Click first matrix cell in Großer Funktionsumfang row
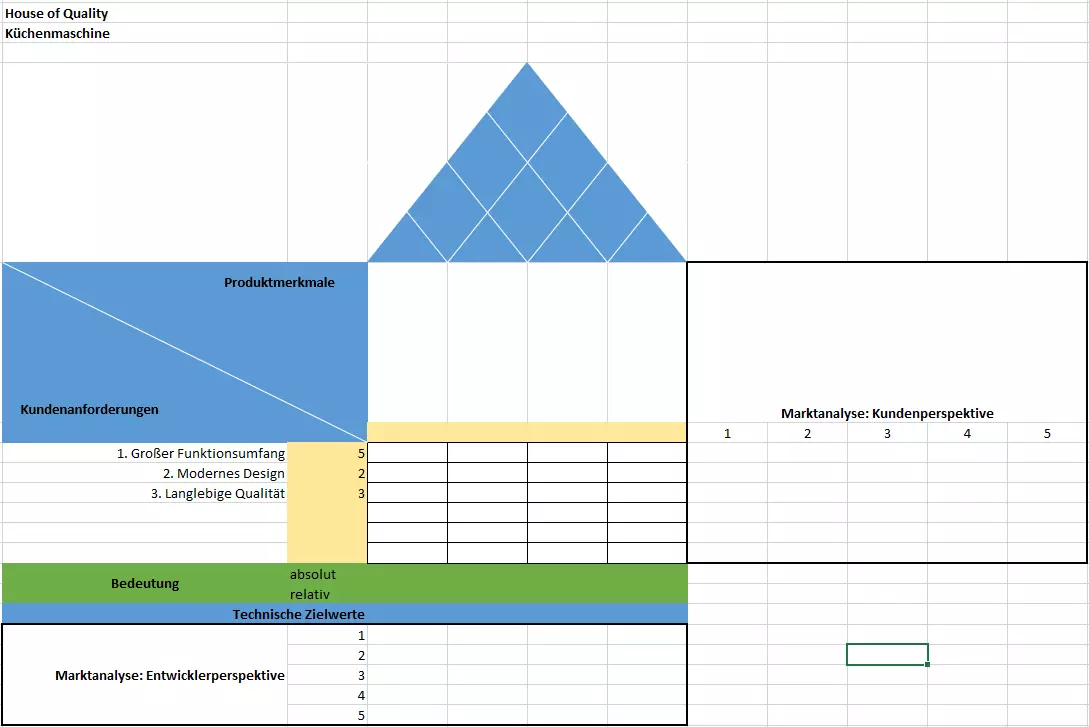 pos(407,453)
